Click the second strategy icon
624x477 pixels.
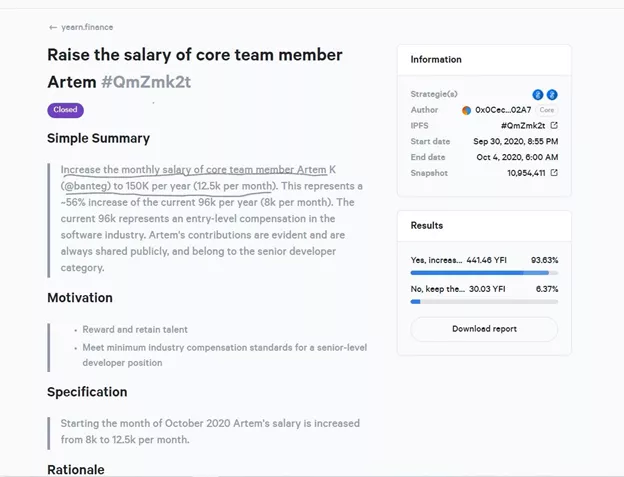(x=552, y=95)
